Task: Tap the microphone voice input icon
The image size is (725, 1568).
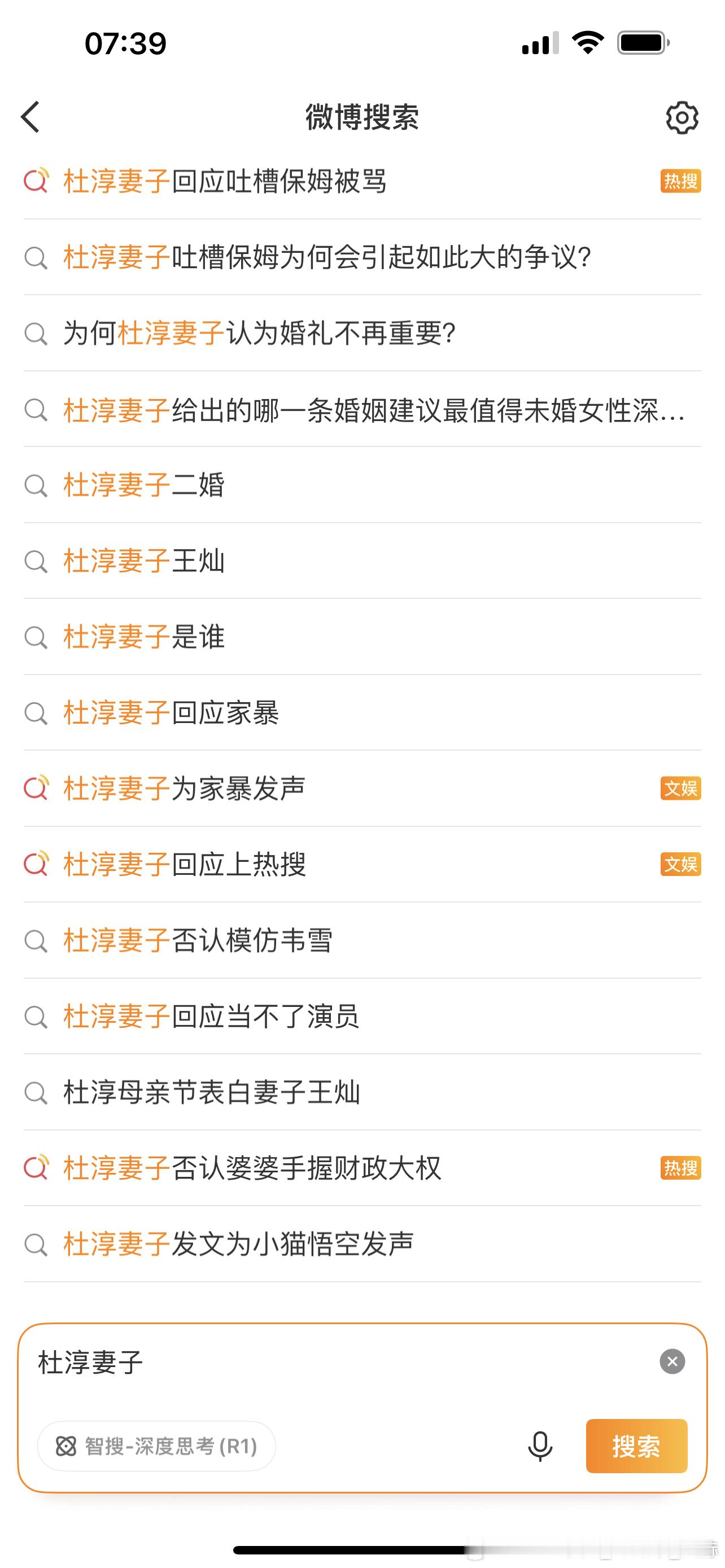Action: tap(540, 1446)
